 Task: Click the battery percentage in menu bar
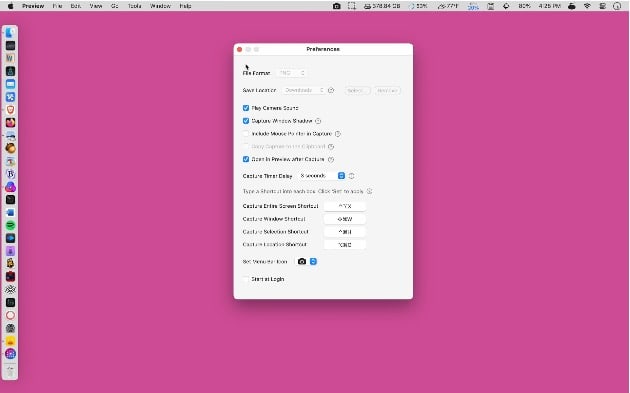point(524,6)
